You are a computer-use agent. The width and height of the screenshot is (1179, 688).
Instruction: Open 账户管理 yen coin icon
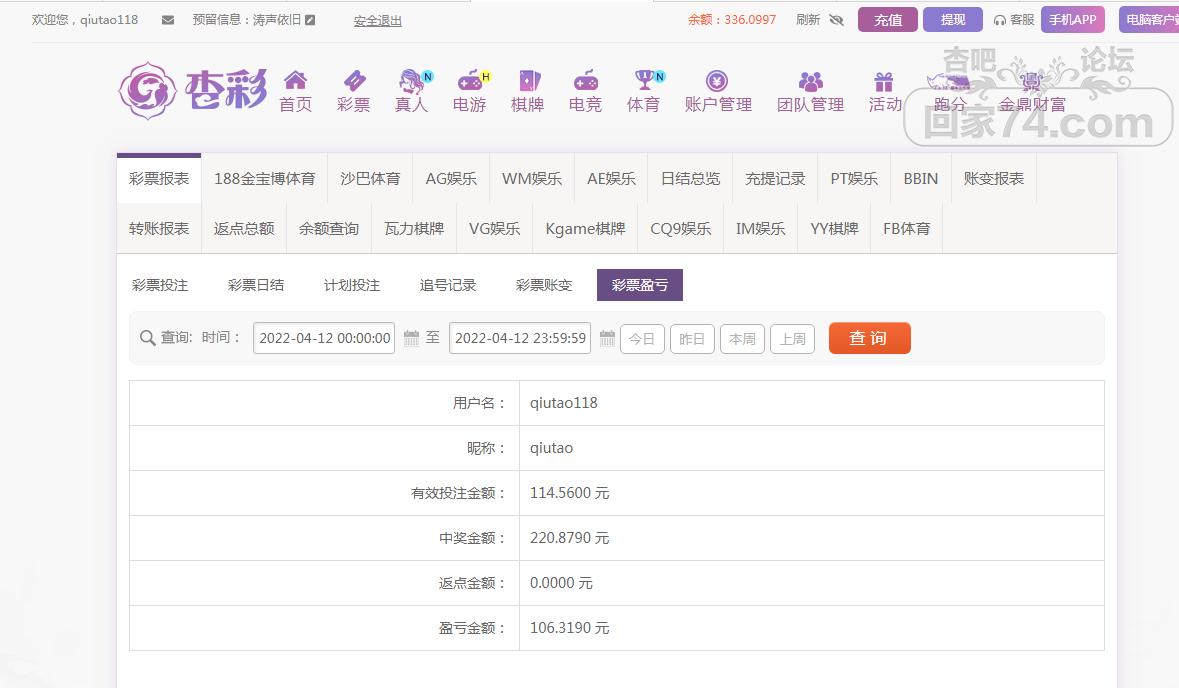coord(717,81)
